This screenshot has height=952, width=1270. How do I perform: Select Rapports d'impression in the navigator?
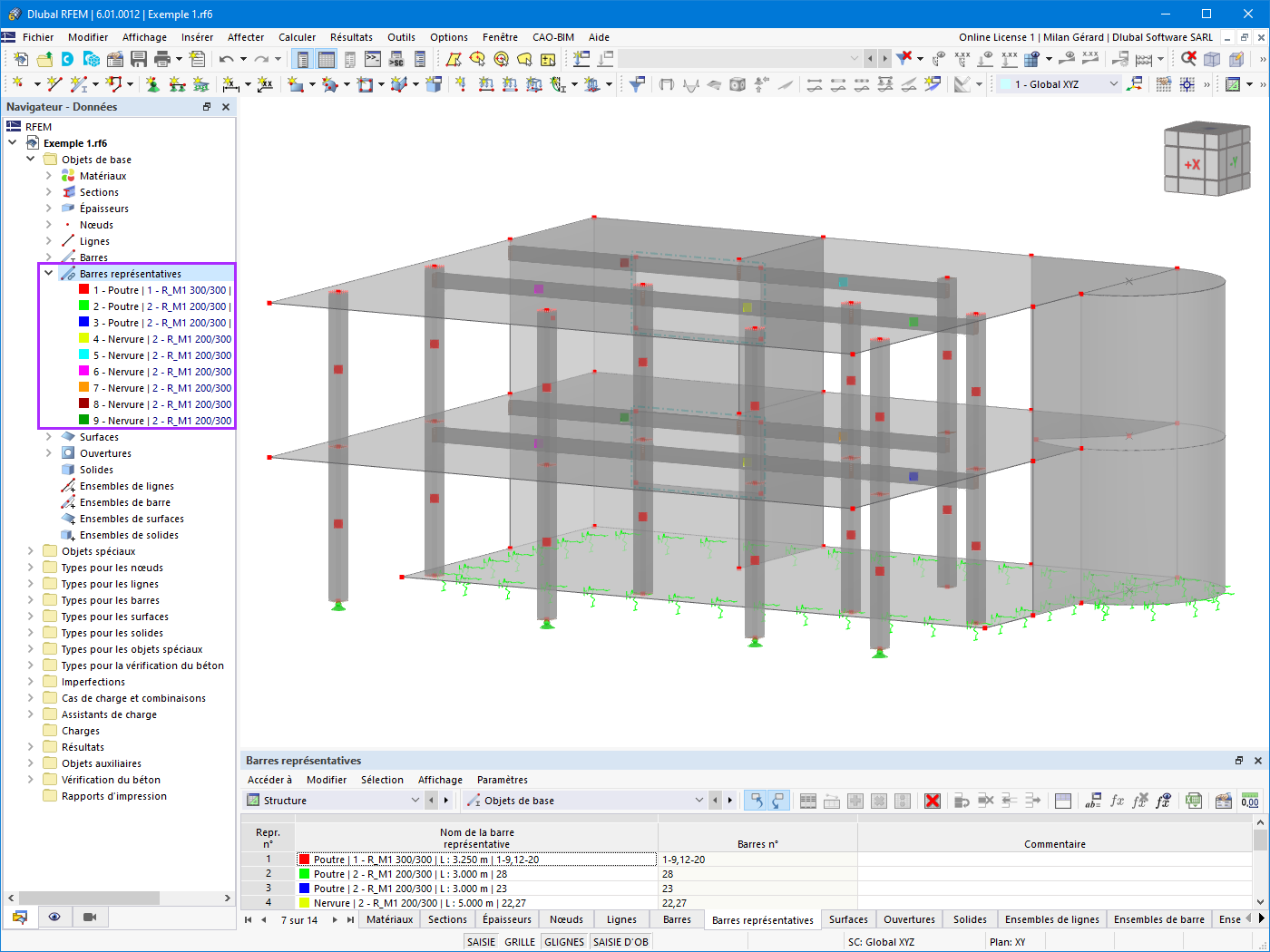114,796
